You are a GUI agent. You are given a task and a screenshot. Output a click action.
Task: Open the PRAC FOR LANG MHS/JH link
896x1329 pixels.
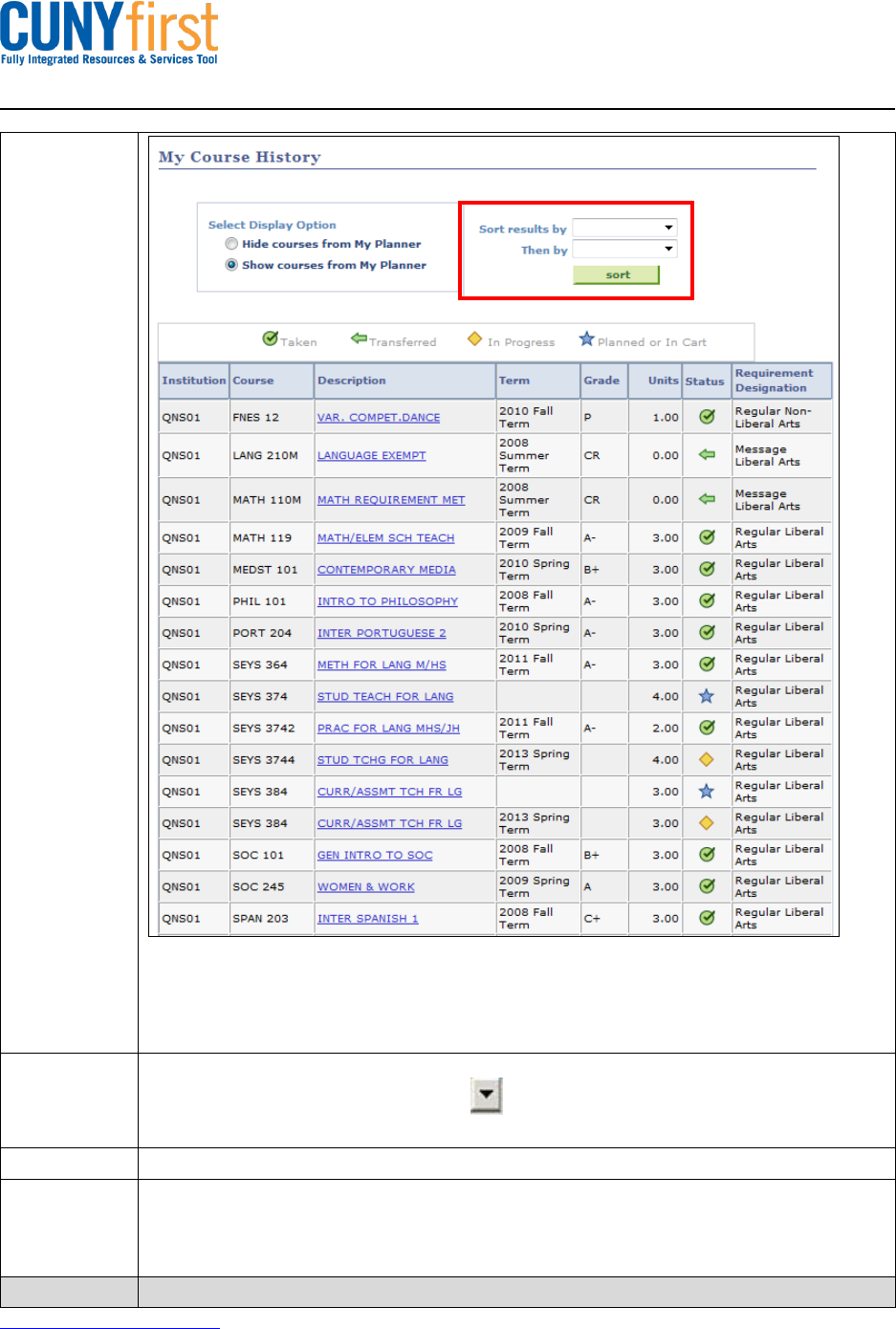pos(388,729)
